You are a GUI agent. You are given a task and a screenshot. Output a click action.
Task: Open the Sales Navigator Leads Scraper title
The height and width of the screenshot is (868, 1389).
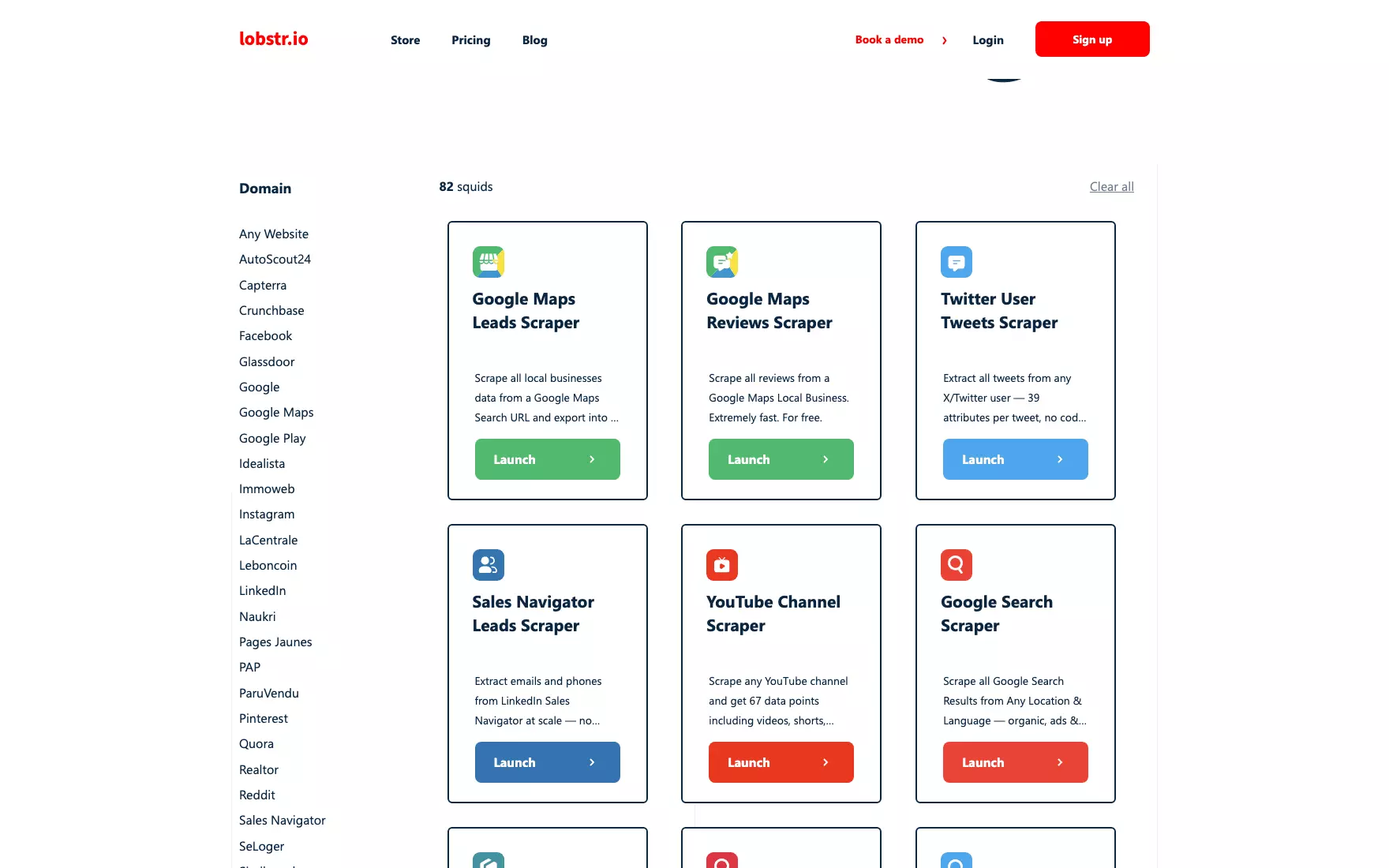tap(533, 614)
